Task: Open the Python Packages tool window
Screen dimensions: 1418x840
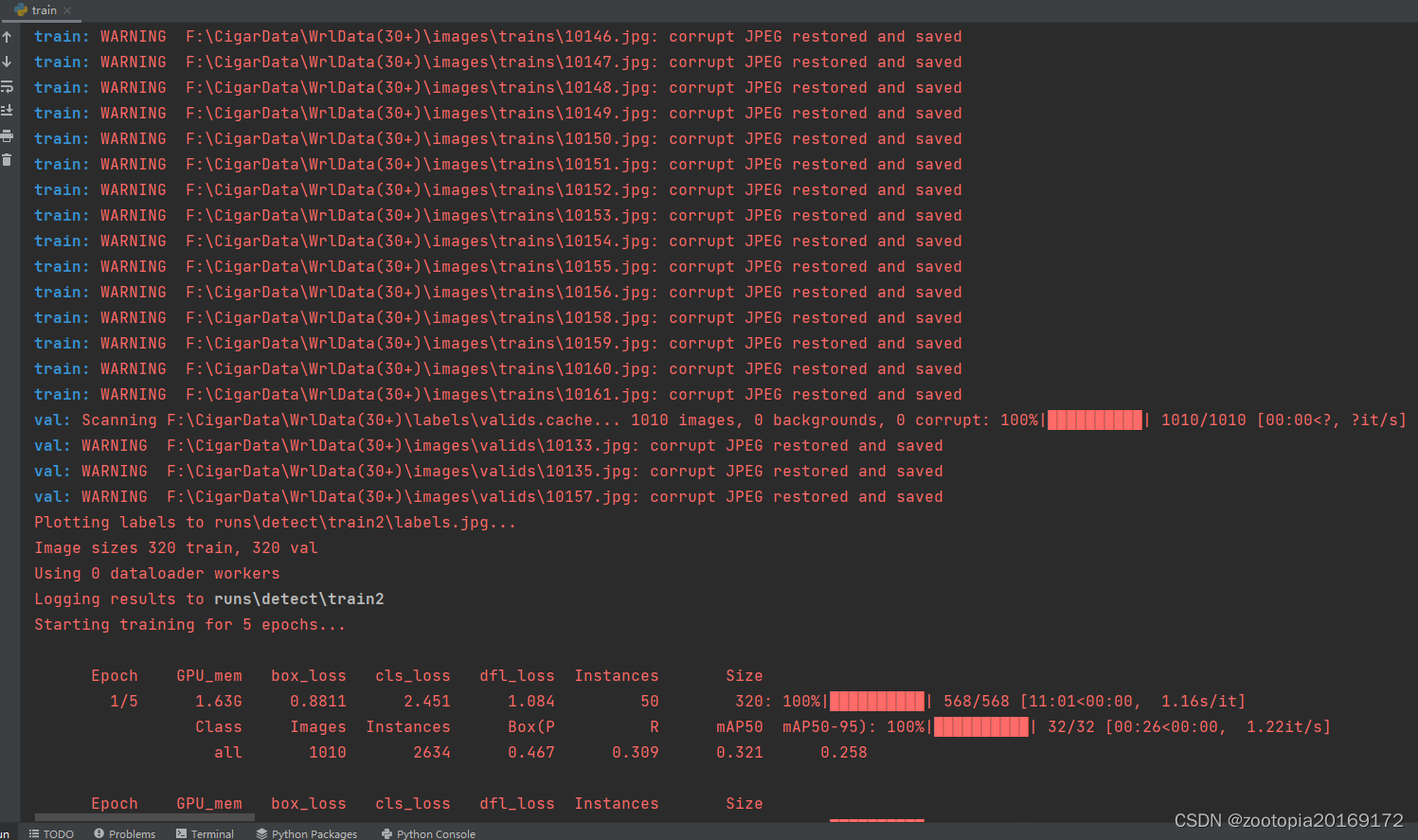Action: coord(307,833)
